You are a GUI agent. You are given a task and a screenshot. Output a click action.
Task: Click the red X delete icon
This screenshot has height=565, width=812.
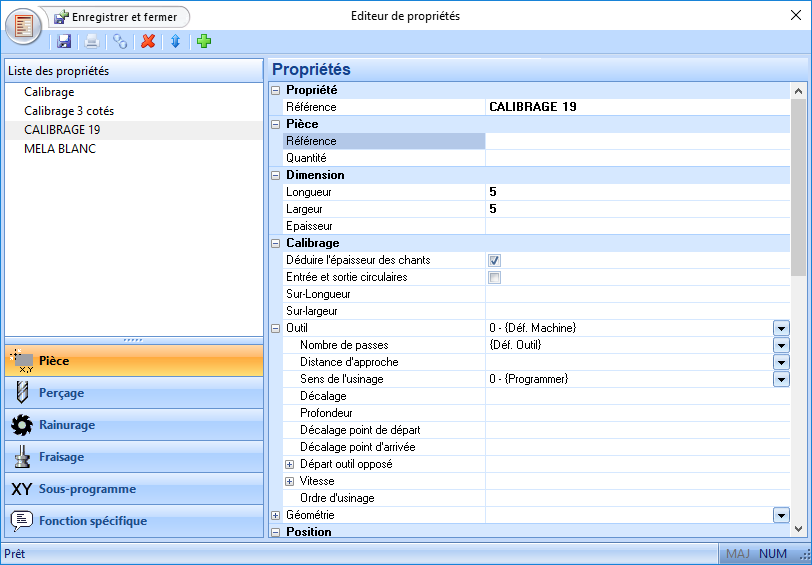click(x=148, y=42)
